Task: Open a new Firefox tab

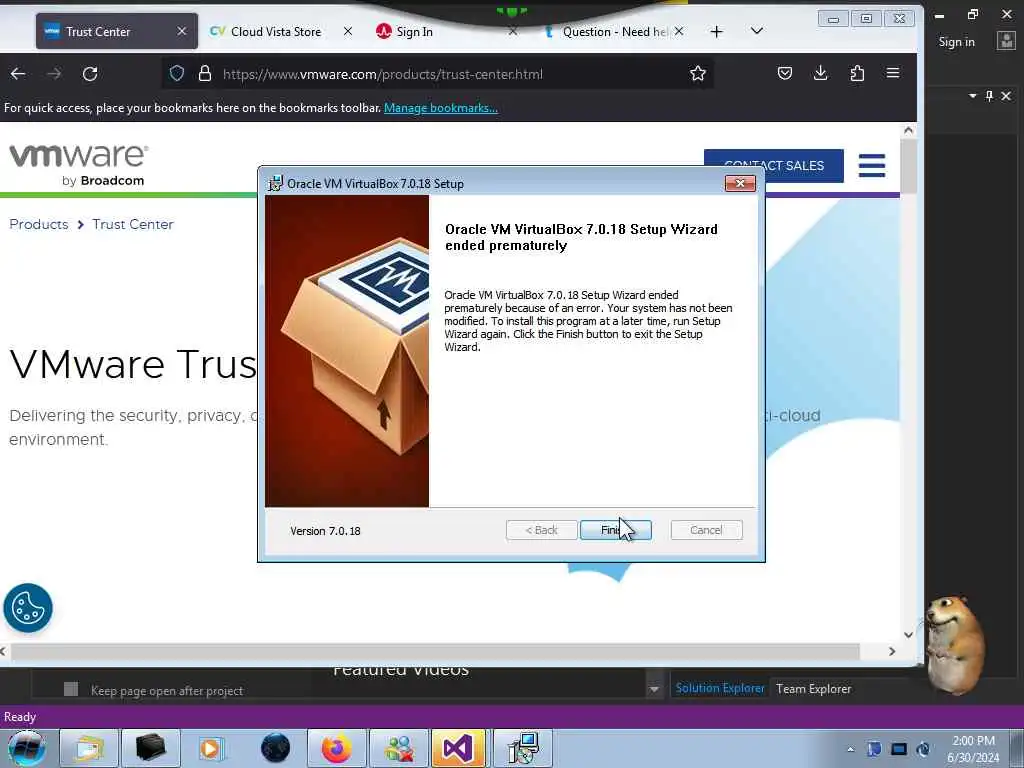Action: pos(716,31)
